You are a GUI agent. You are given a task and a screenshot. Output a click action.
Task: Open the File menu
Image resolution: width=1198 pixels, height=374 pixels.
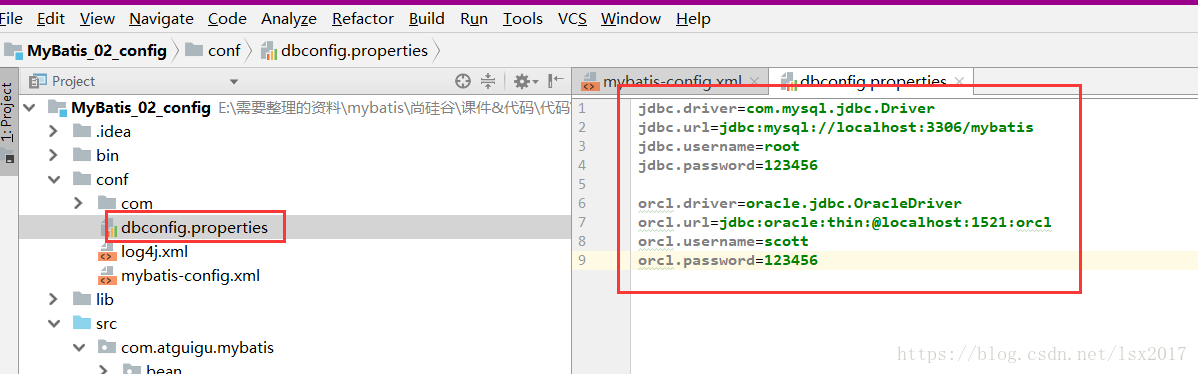(11, 19)
